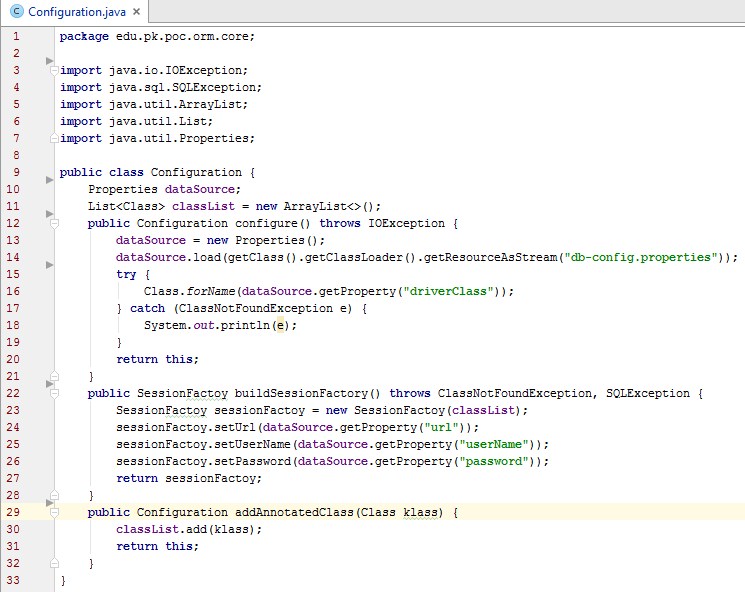Click gutter arrow marker between lines 14 and 15
The width and height of the screenshot is (745, 592).
point(49,265)
